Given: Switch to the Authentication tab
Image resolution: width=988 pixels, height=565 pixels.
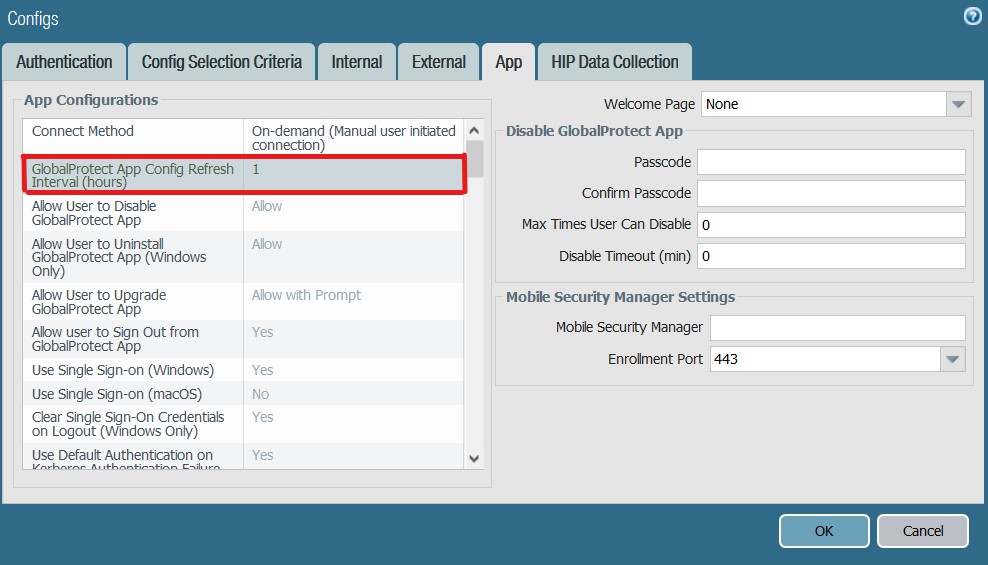Looking at the screenshot, I should 64,62.
